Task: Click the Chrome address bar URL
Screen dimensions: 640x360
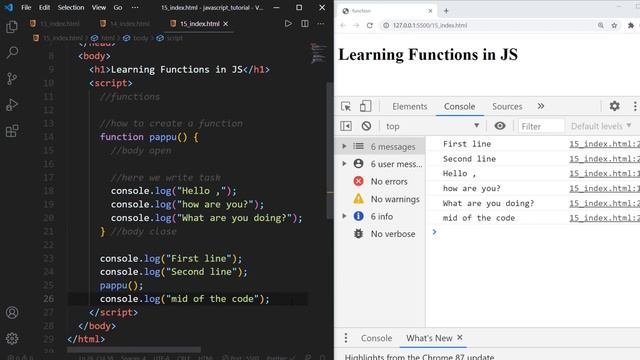Action: tap(430, 25)
